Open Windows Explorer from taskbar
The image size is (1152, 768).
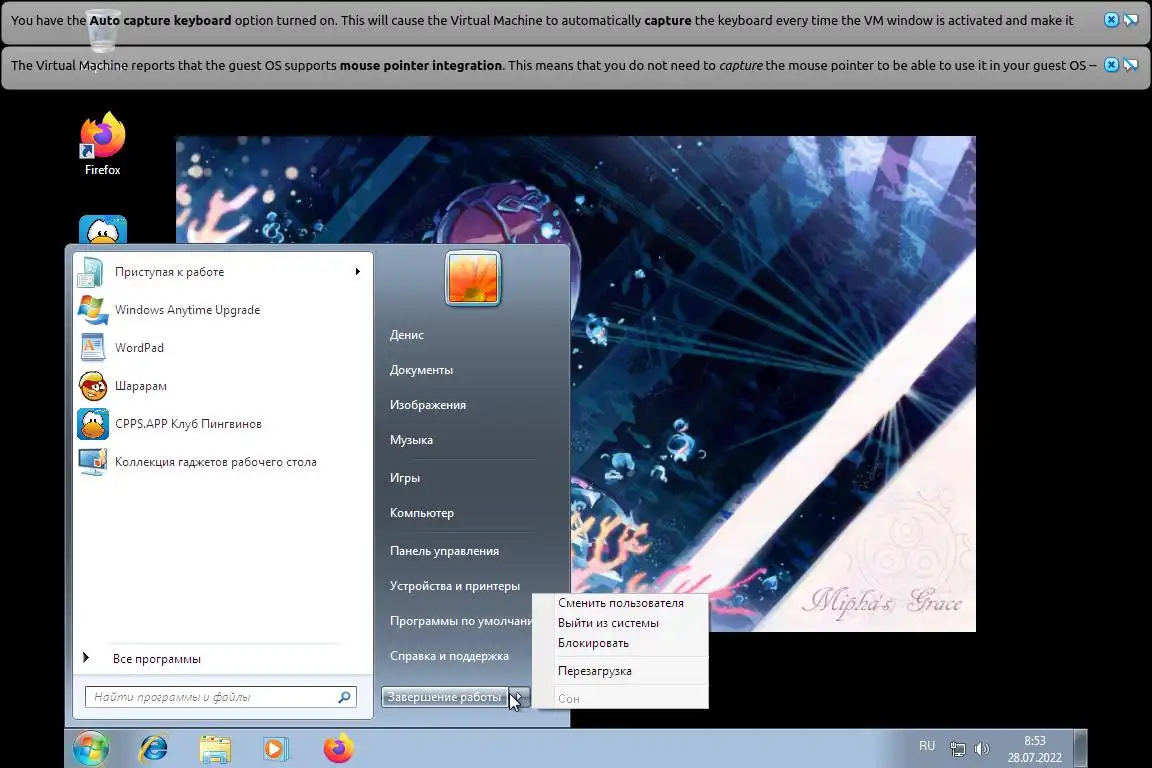(215, 749)
